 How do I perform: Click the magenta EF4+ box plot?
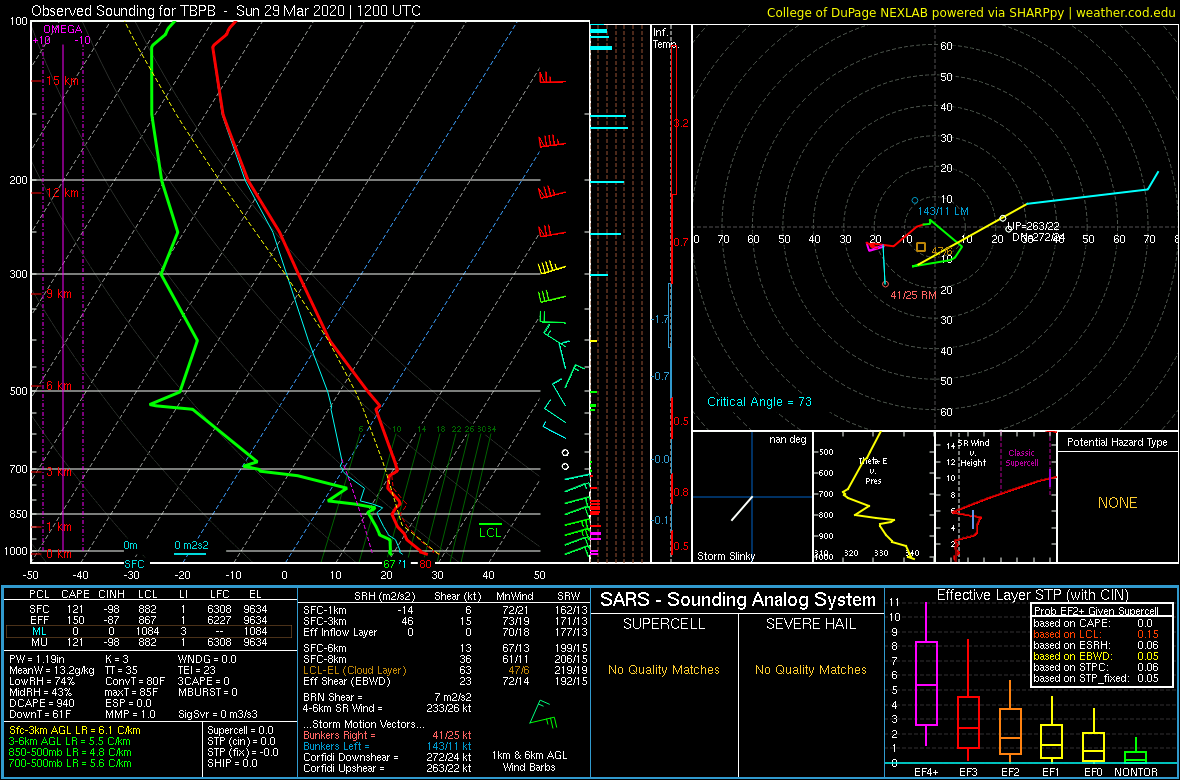[x=925, y=673]
